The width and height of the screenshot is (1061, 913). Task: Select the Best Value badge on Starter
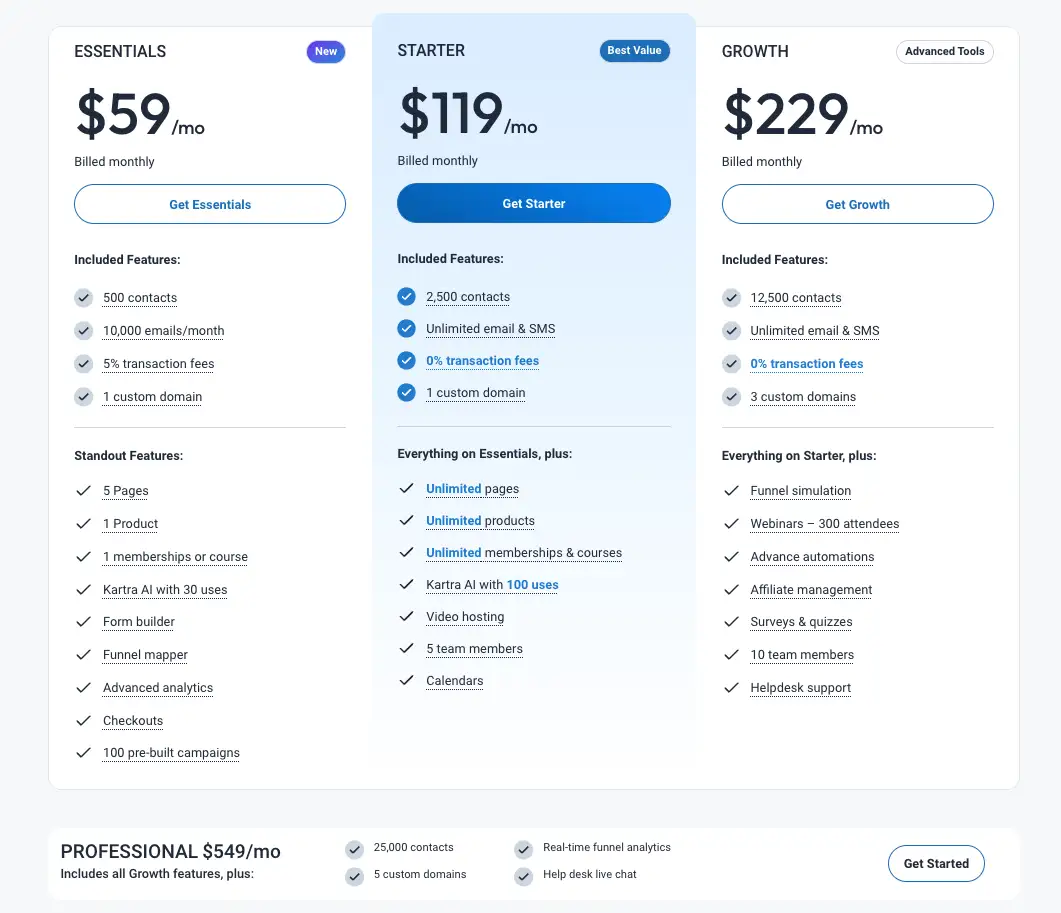[x=634, y=49]
